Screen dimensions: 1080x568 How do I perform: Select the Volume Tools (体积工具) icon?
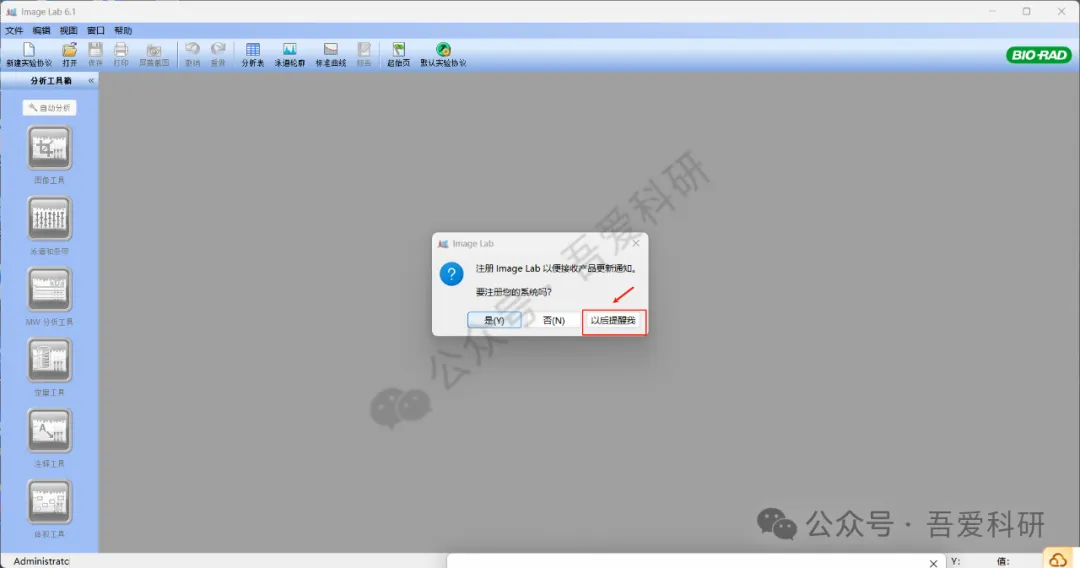coord(49,502)
